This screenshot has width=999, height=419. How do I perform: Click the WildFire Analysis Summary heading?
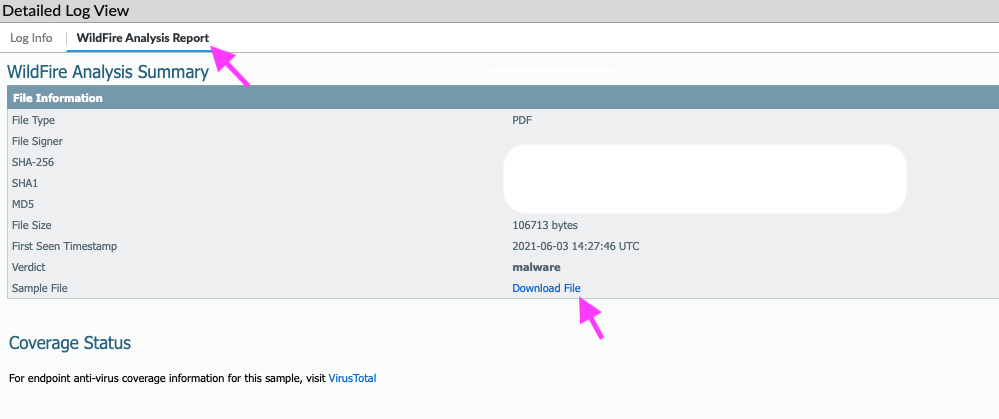pyautogui.click(x=108, y=72)
